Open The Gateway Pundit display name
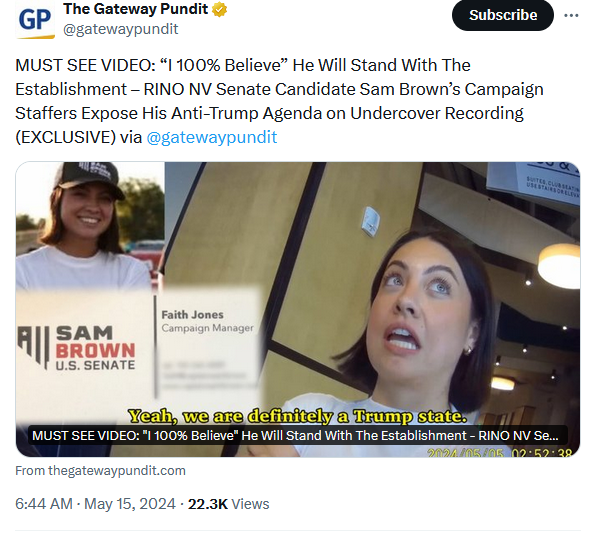 136,9
